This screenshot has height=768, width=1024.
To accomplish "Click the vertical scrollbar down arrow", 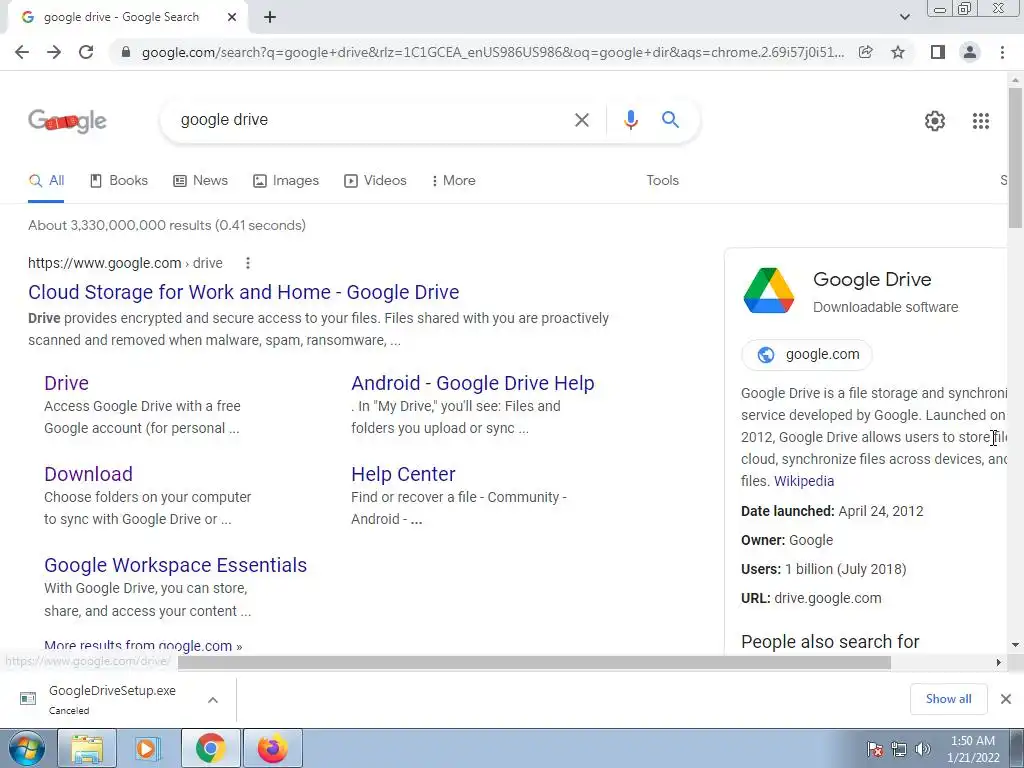I will (x=1016, y=645).
